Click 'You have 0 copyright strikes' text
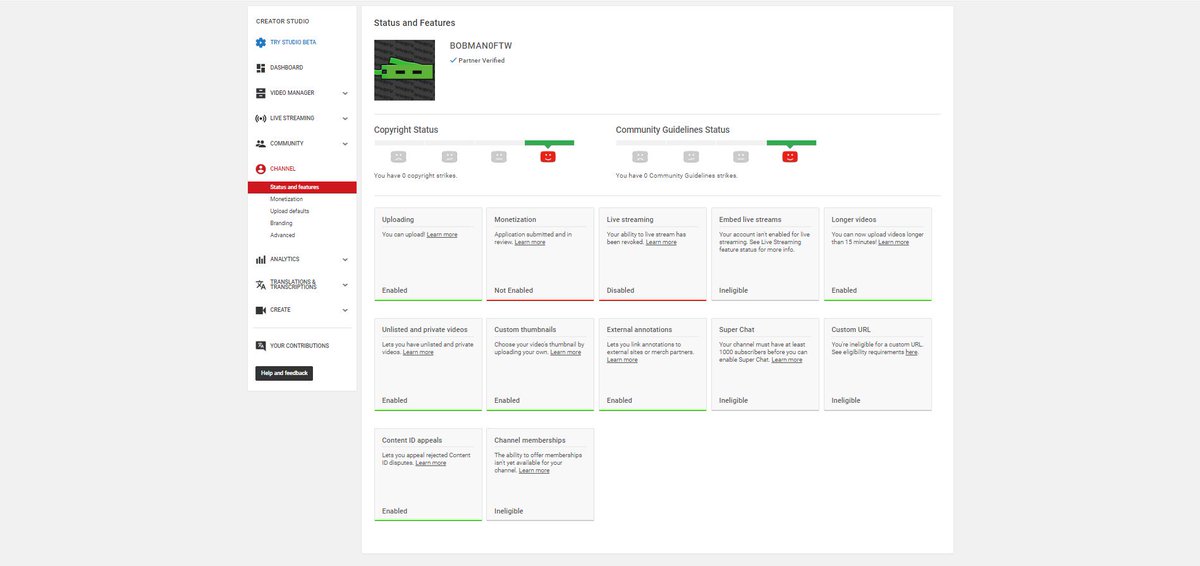The height and width of the screenshot is (566, 1200). 416,175
